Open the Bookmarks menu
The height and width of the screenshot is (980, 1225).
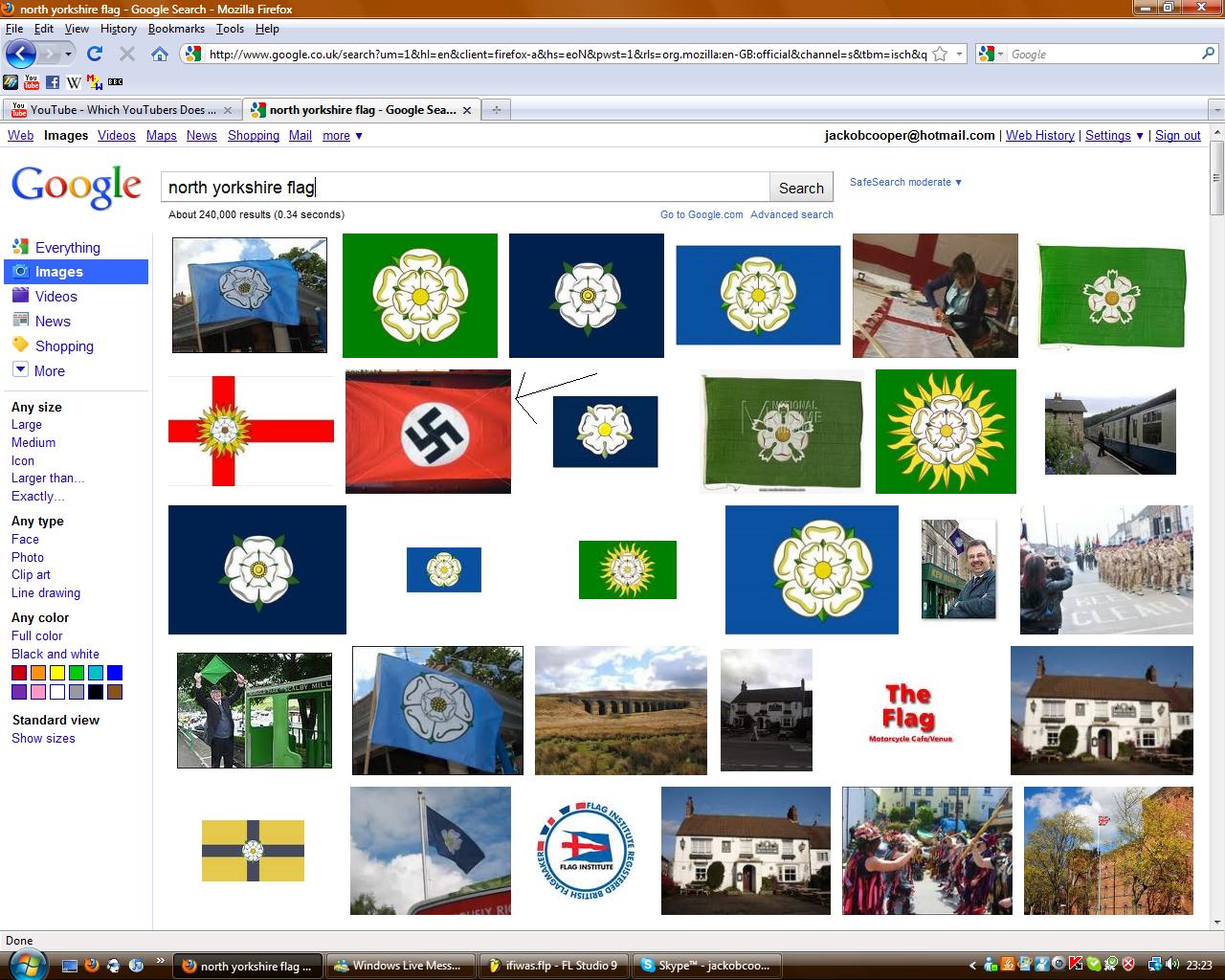tap(176, 29)
